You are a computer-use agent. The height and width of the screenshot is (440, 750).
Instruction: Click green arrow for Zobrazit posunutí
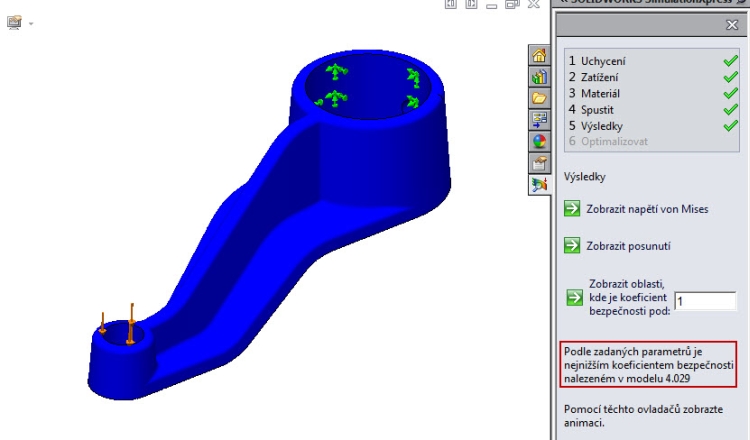(572, 245)
